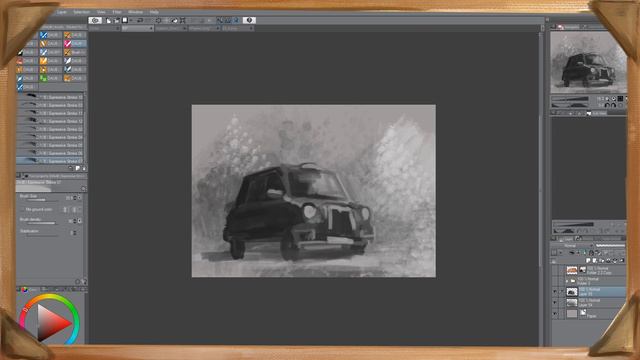The width and height of the screenshot is (640, 360).
Task: Open the Filter menu
Action: (117, 12)
